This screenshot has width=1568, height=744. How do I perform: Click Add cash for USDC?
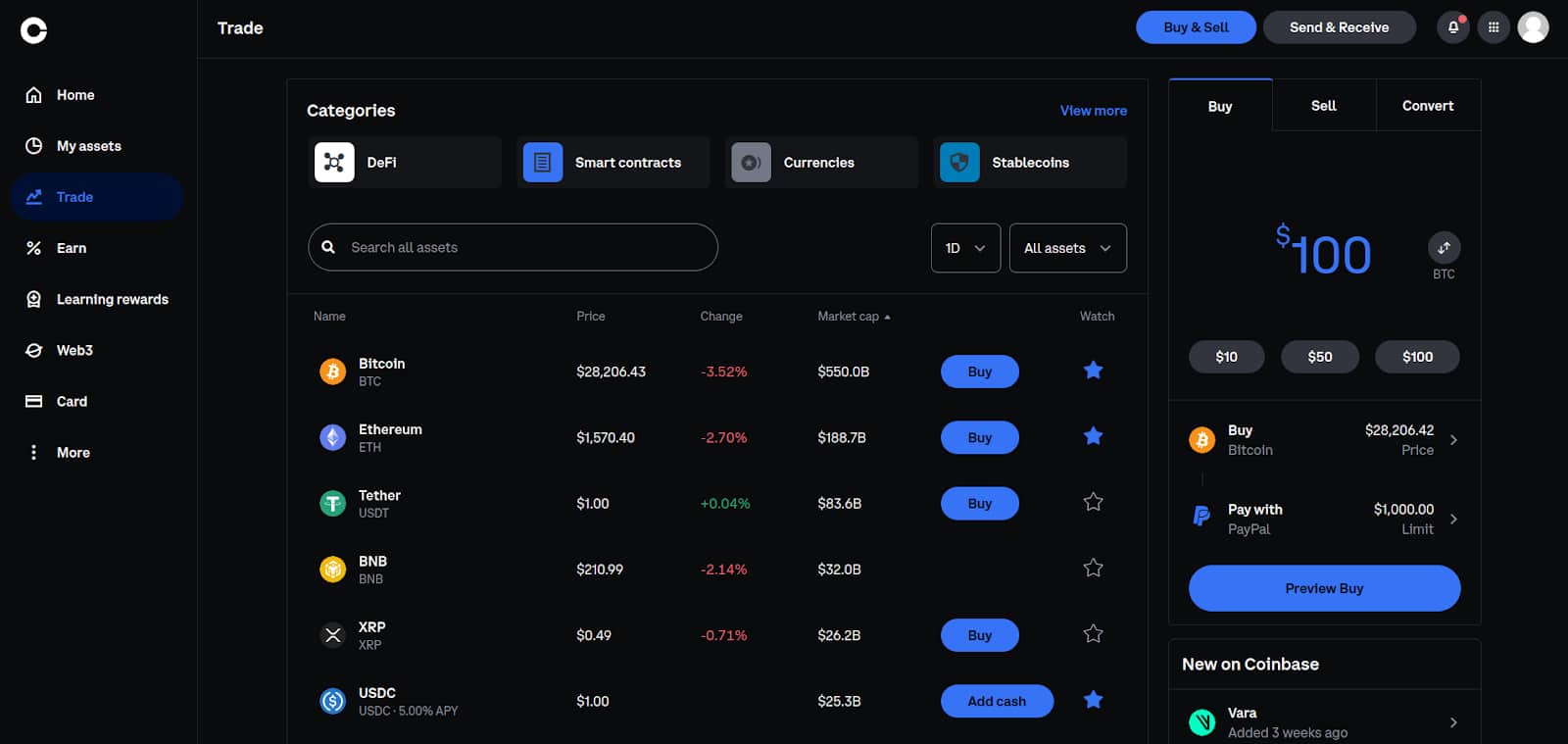point(997,701)
